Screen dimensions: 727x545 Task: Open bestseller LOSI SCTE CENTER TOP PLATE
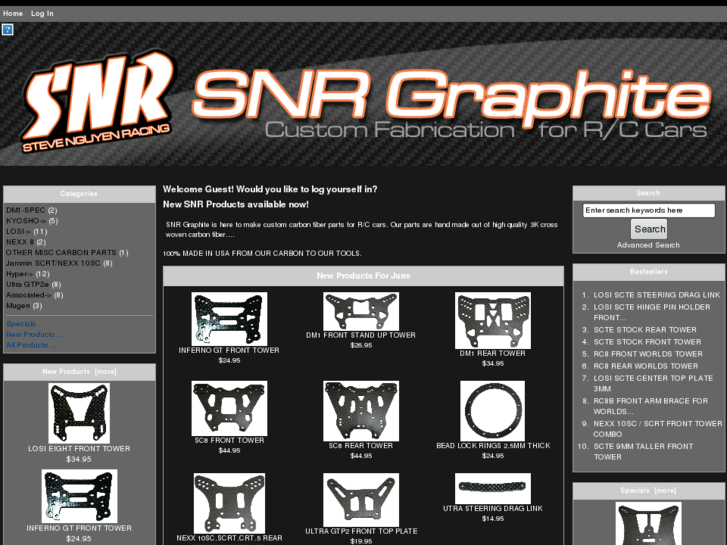click(653, 383)
